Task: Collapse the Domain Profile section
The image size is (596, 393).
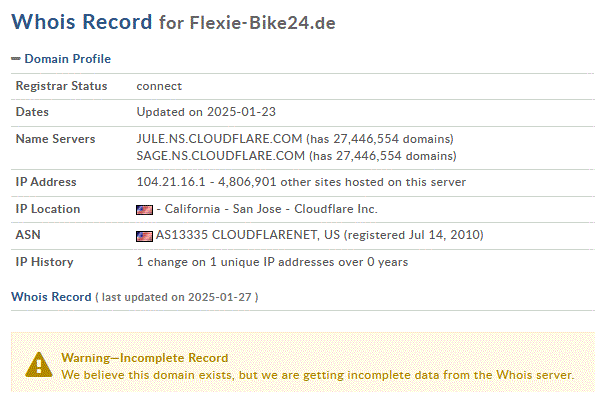Action: [67, 59]
